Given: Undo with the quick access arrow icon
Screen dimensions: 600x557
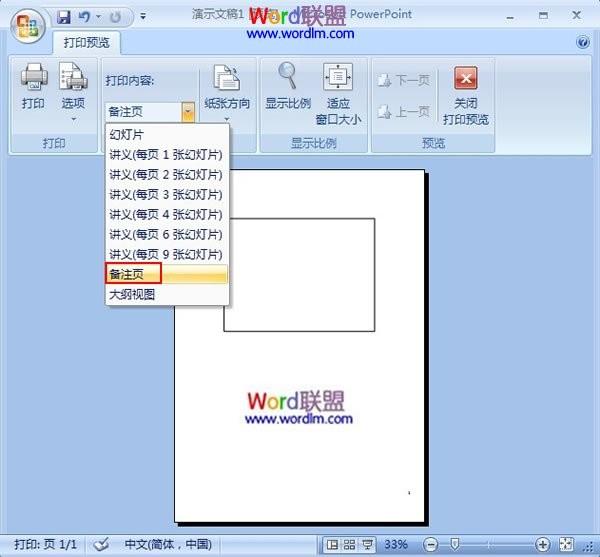Looking at the screenshot, I should click(84, 17).
